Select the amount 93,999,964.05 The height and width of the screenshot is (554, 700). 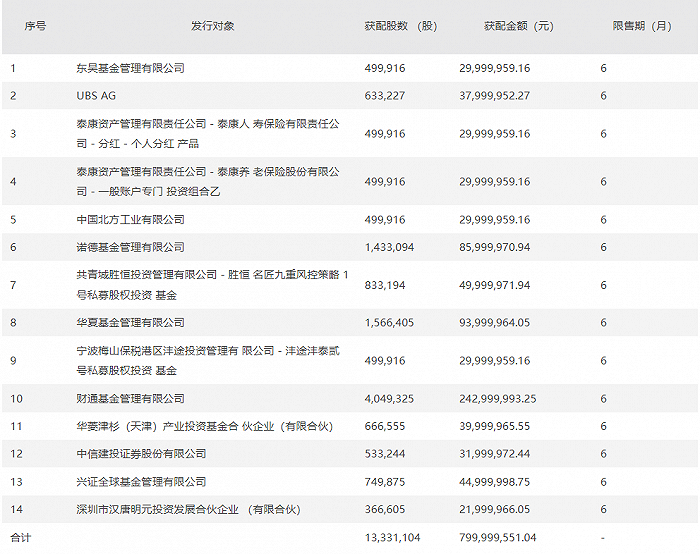click(495, 322)
